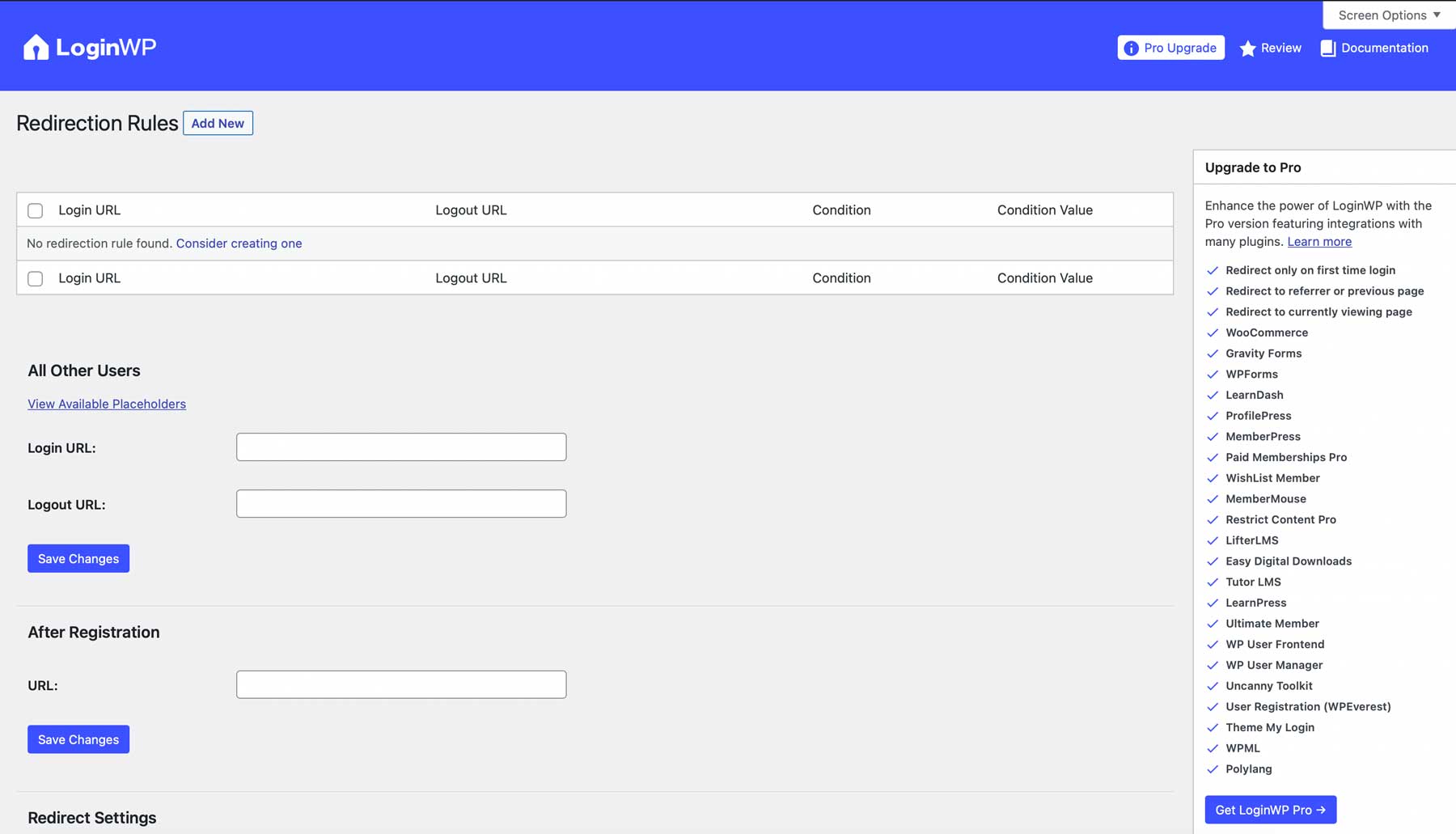Image resolution: width=1456 pixels, height=834 pixels.
Task: Click the checkmark beside Polylang feature
Action: (1213, 769)
